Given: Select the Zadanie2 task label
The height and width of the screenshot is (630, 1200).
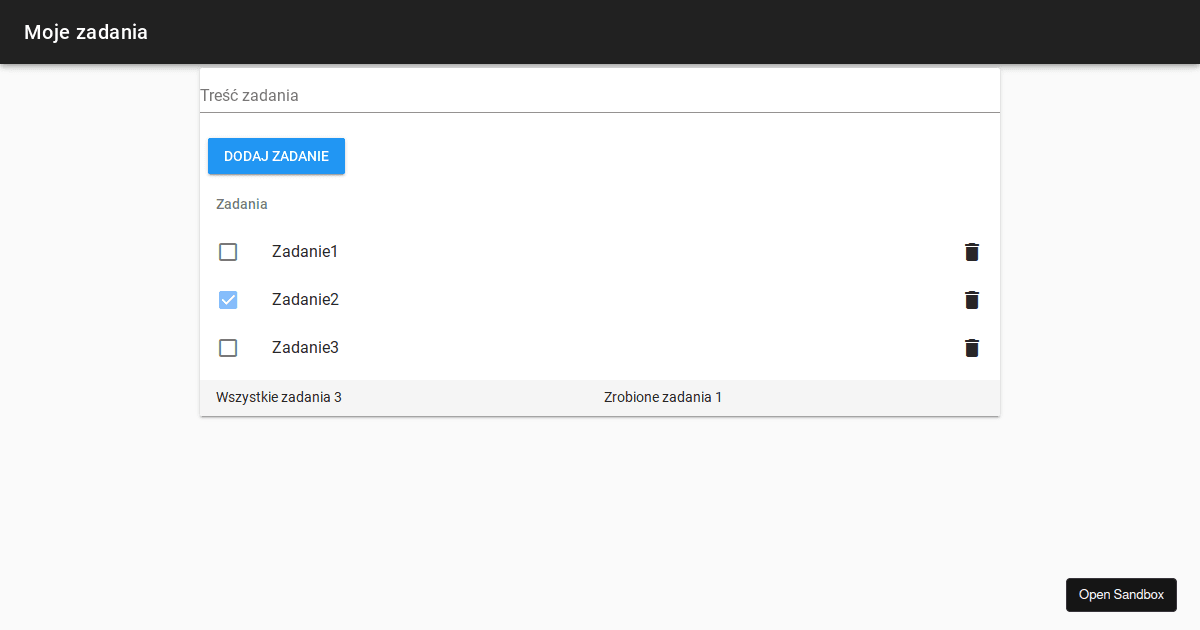Looking at the screenshot, I should [x=305, y=299].
